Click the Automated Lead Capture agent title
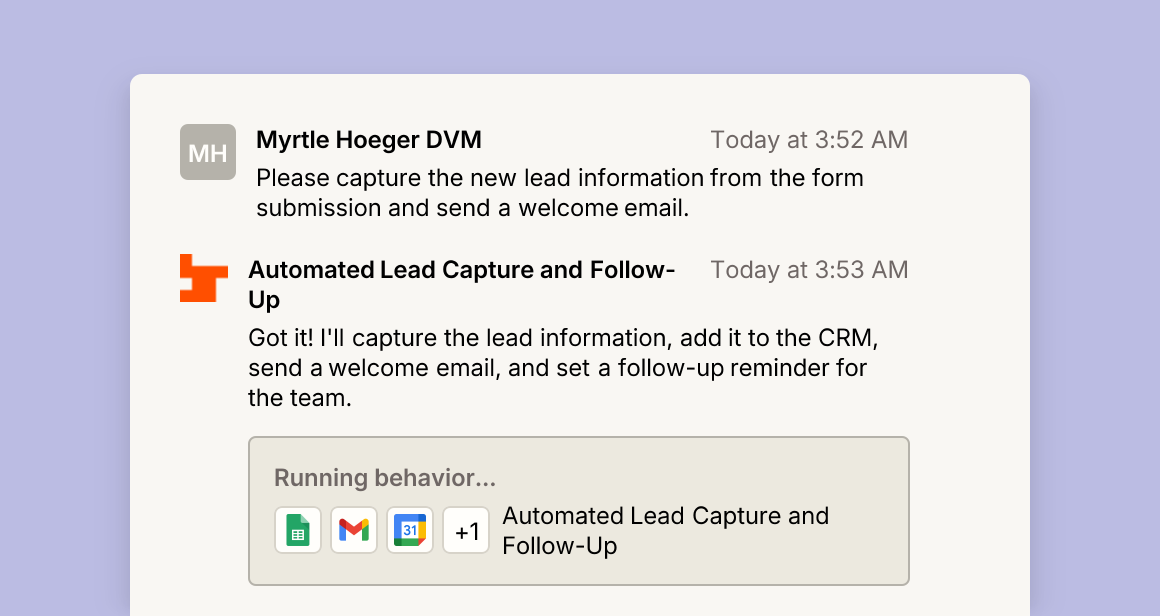Viewport: 1160px width, 616px height. click(x=462, y=285)
